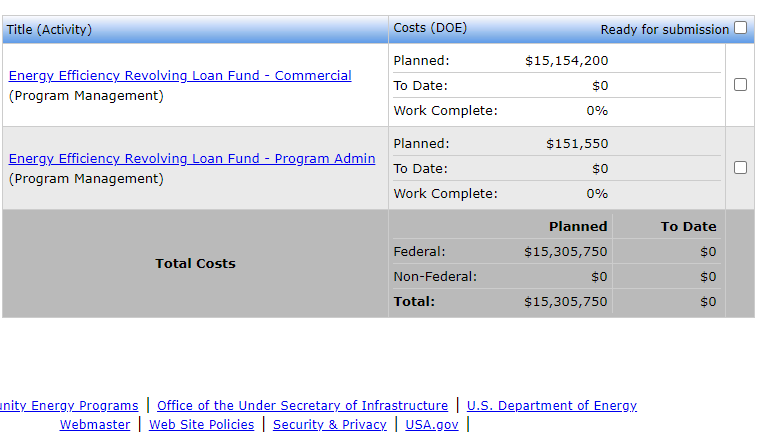Select the $151,550 planned cost value
This screenshot has height=443, width=767.
tap(576, 144)
